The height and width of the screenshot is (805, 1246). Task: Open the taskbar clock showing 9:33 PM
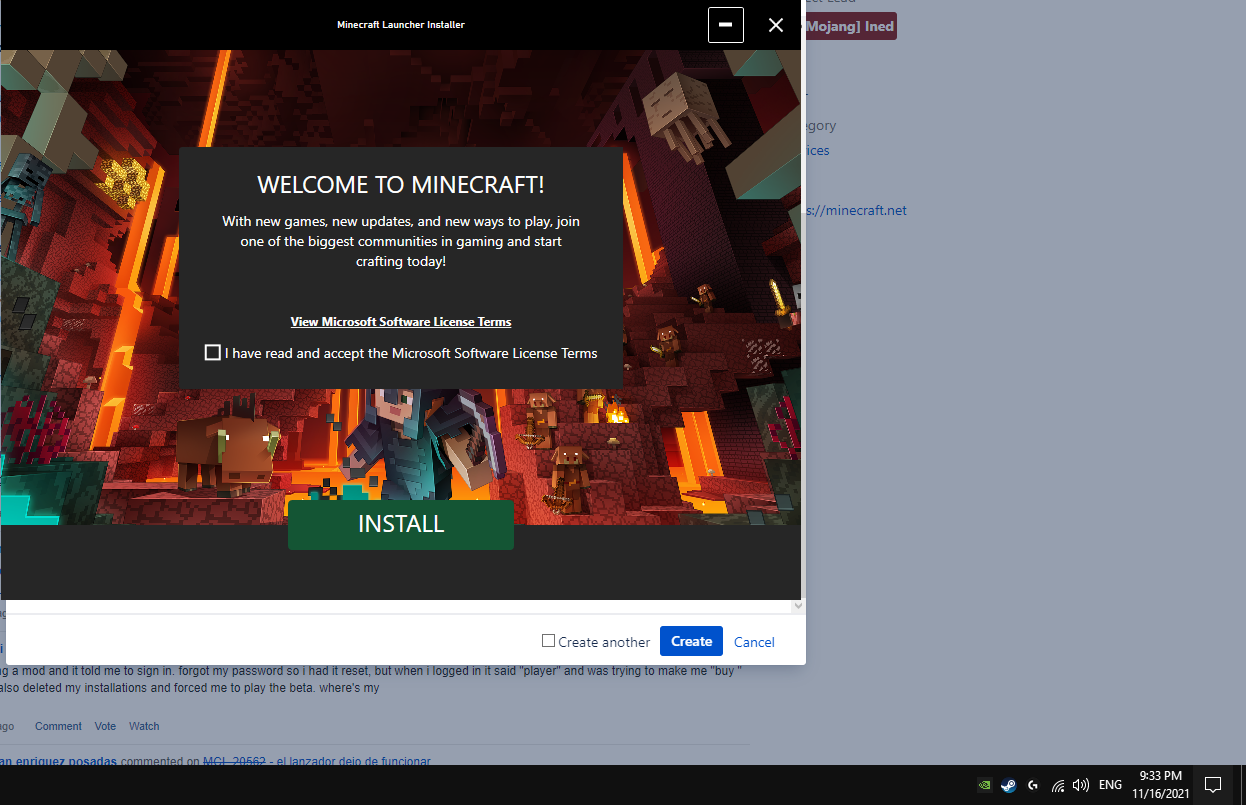point(1161,785)
